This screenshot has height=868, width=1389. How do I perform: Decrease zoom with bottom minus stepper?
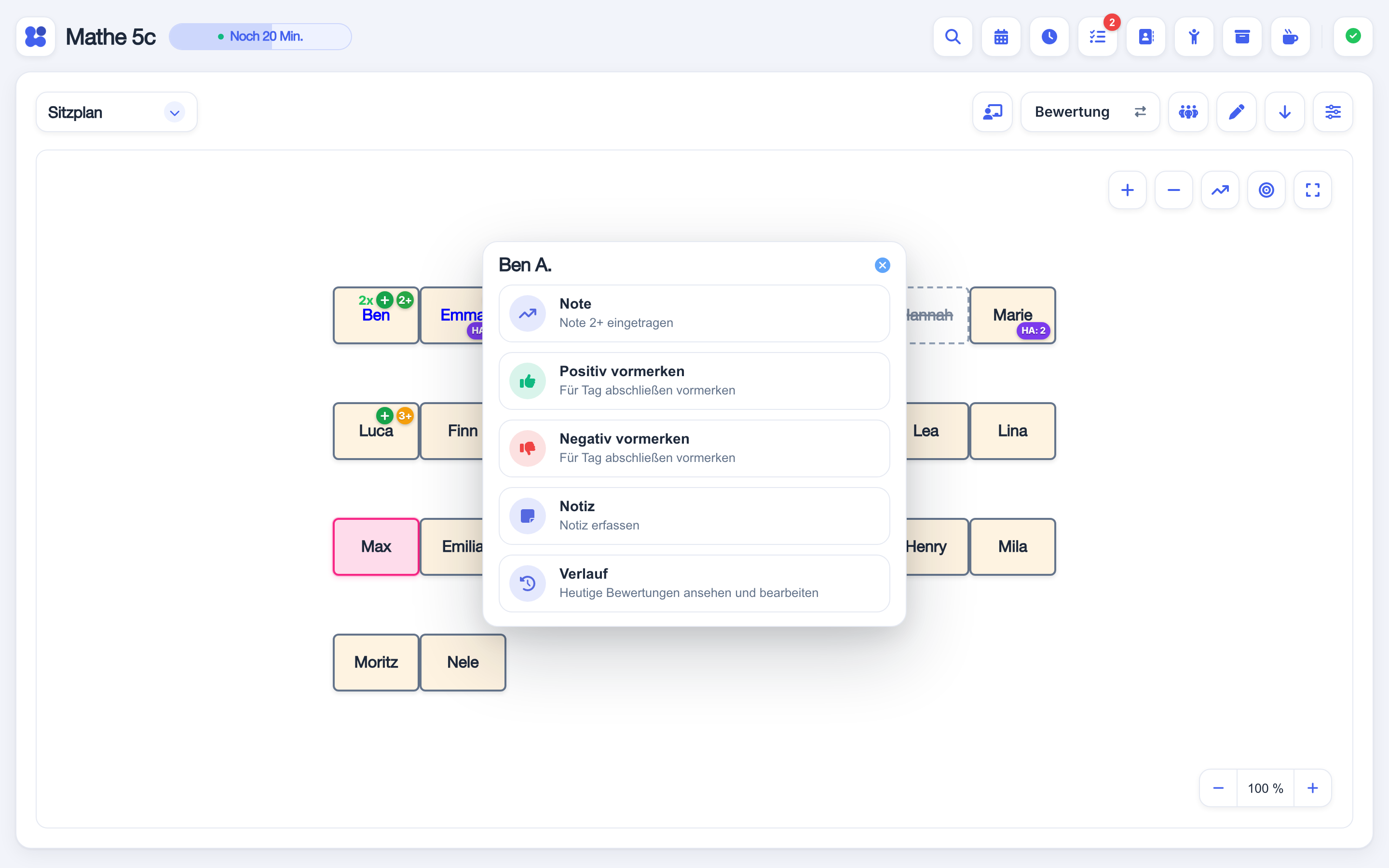pos(1218,788)
